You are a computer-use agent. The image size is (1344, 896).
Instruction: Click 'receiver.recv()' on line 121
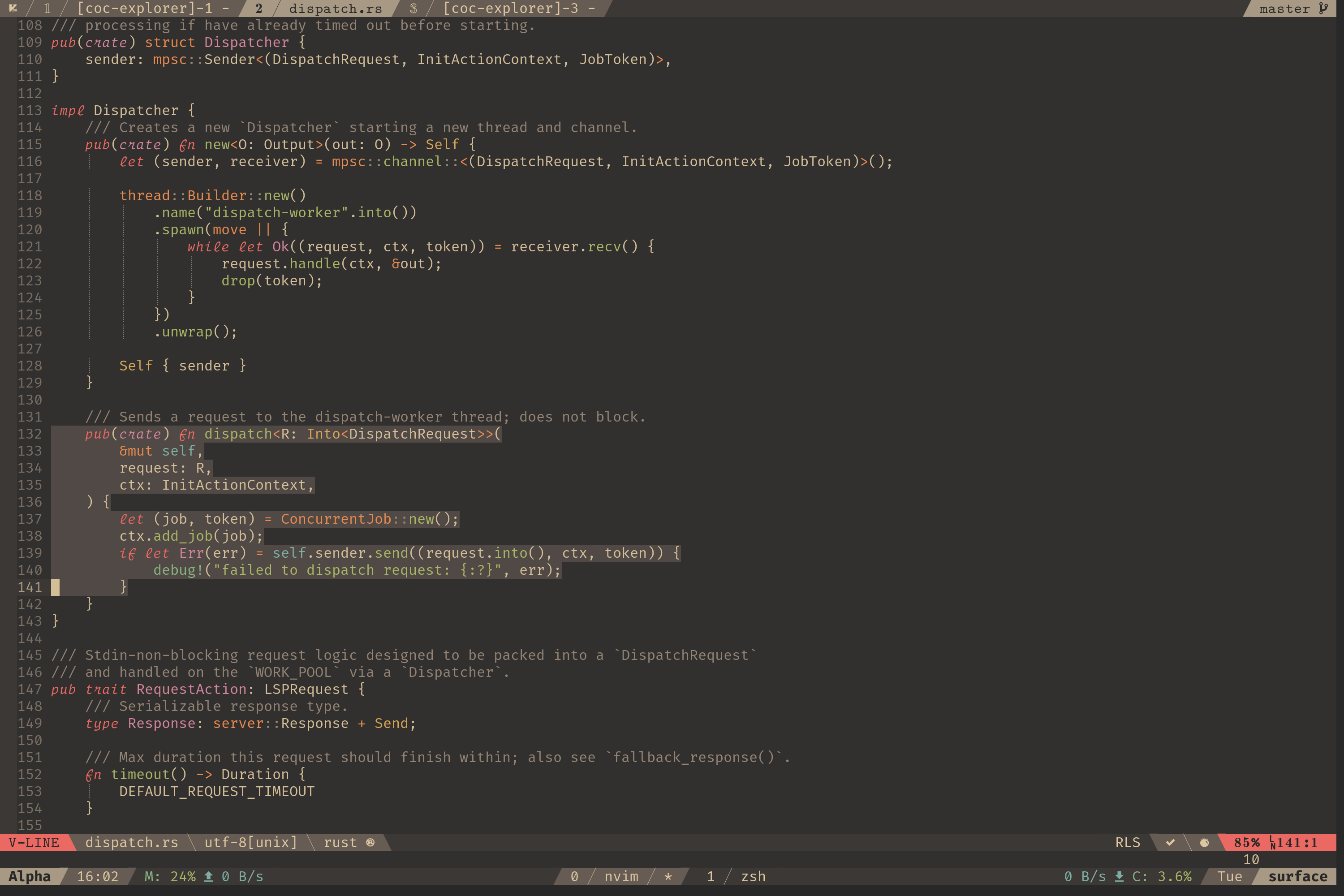coord(574,246)
